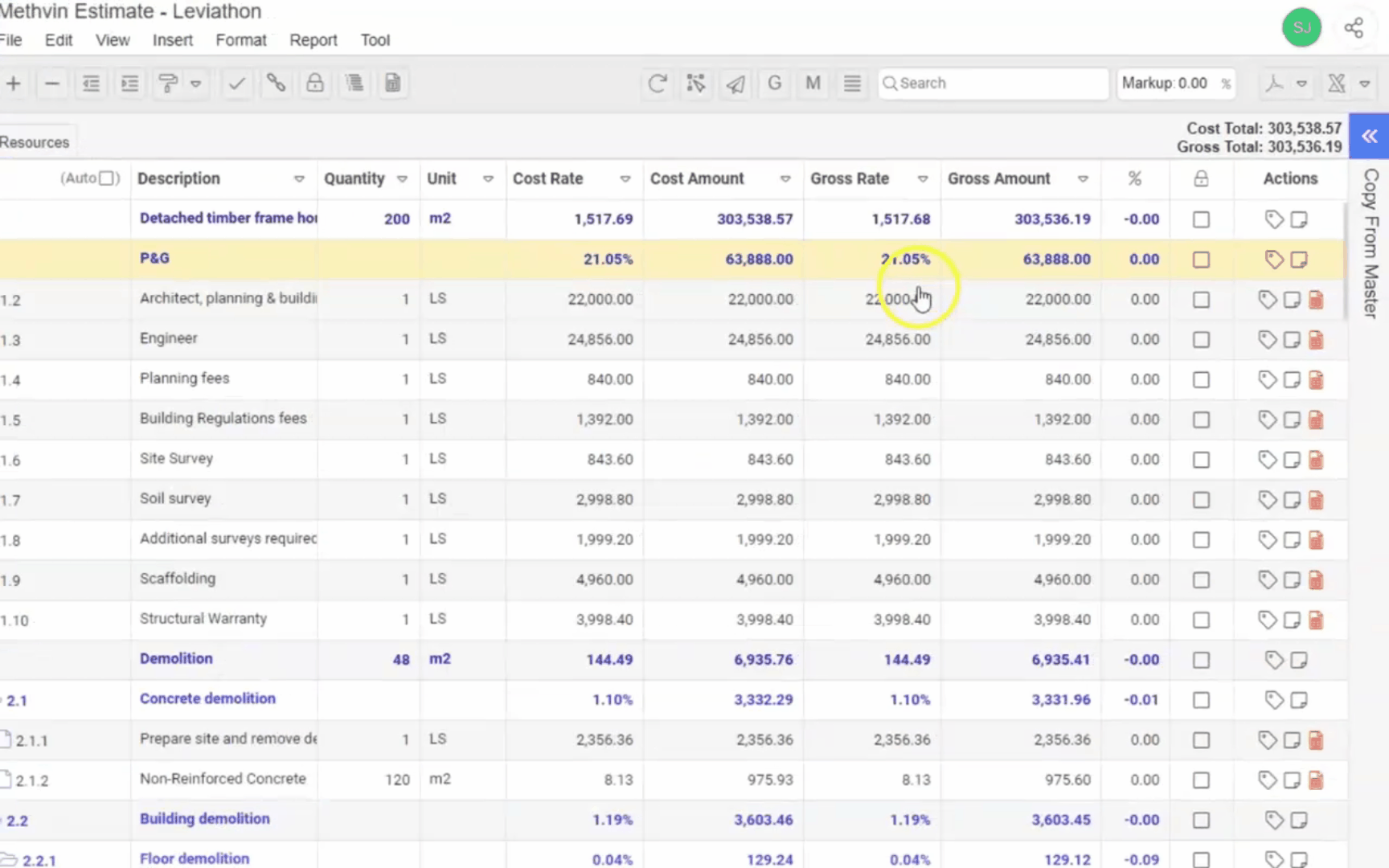Click the link chain icon in toolbar
Screen dimensions: 1389x868
point(276,84)
